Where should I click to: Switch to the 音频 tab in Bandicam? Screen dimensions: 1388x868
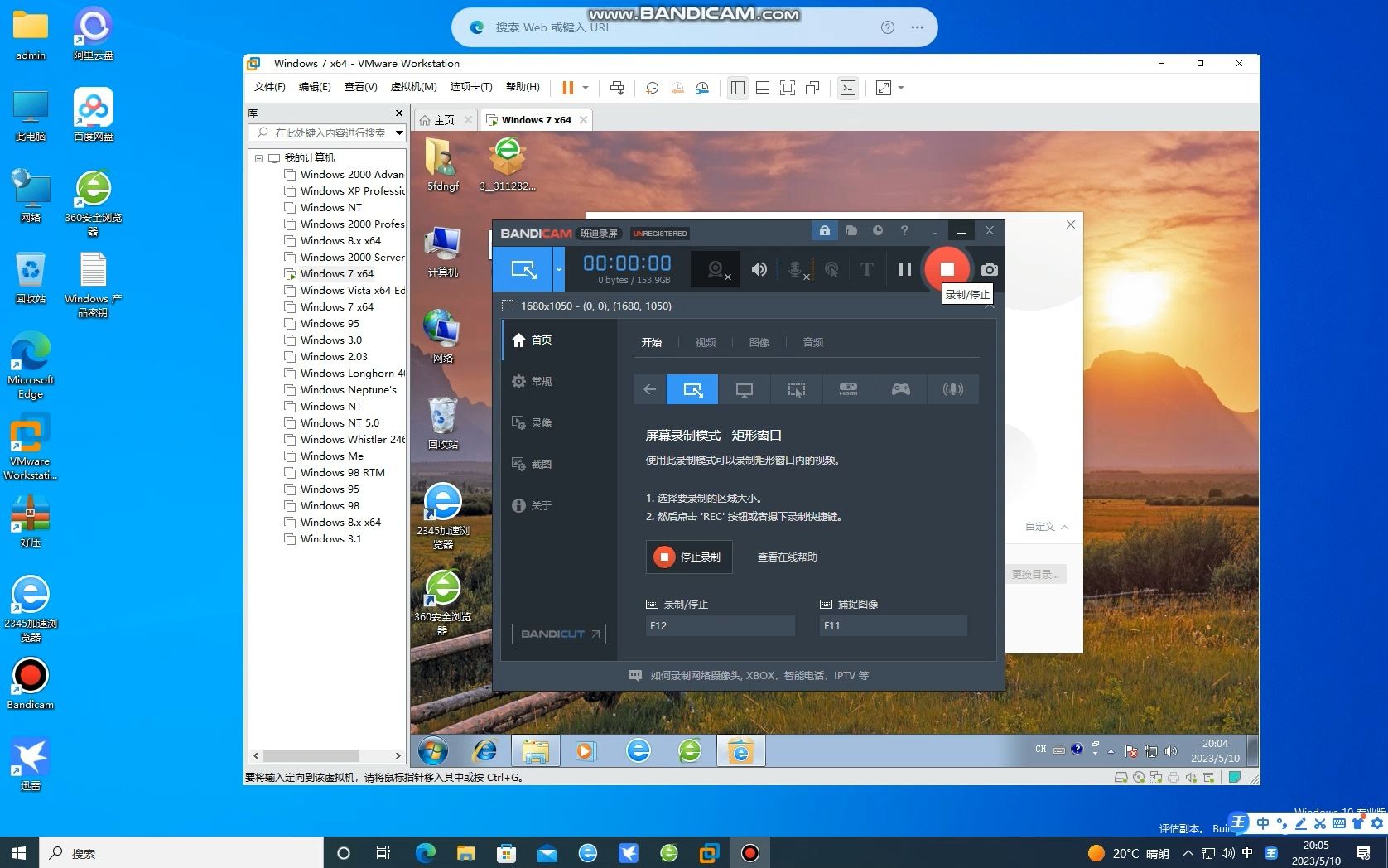pos(812,342)
